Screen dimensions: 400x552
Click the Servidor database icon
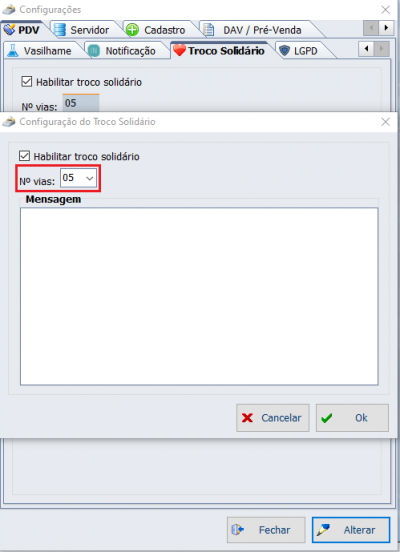[x=60, y=30]
